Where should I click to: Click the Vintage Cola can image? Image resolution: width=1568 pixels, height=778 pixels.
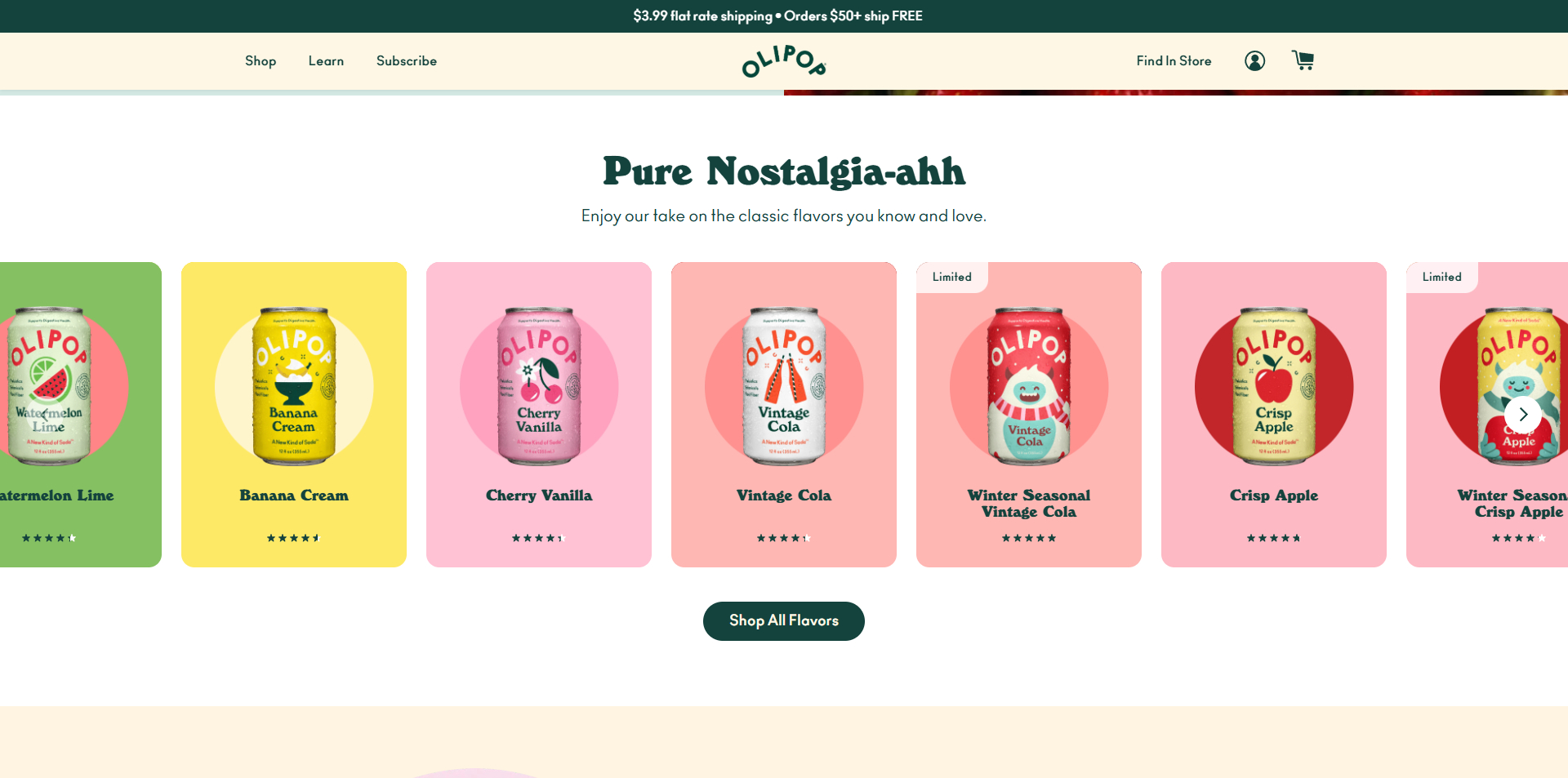pos(784,386)
